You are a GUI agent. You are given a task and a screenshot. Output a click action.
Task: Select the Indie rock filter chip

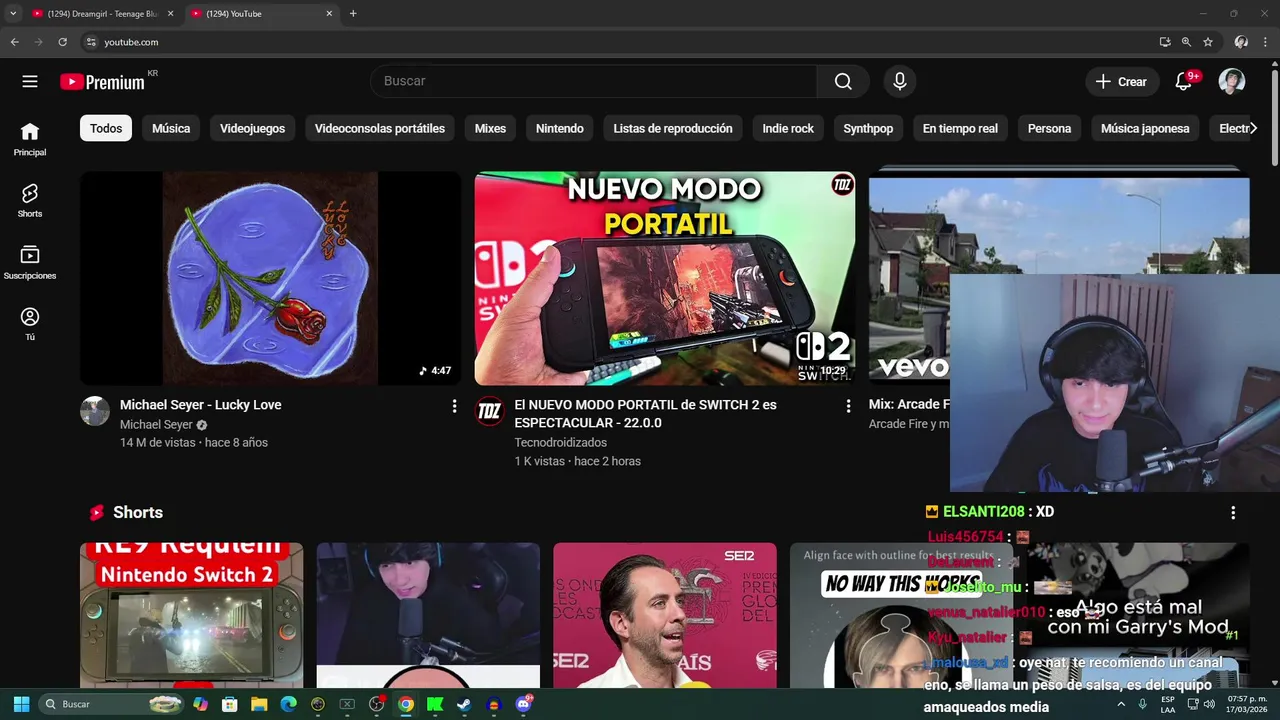coord(788,128)
